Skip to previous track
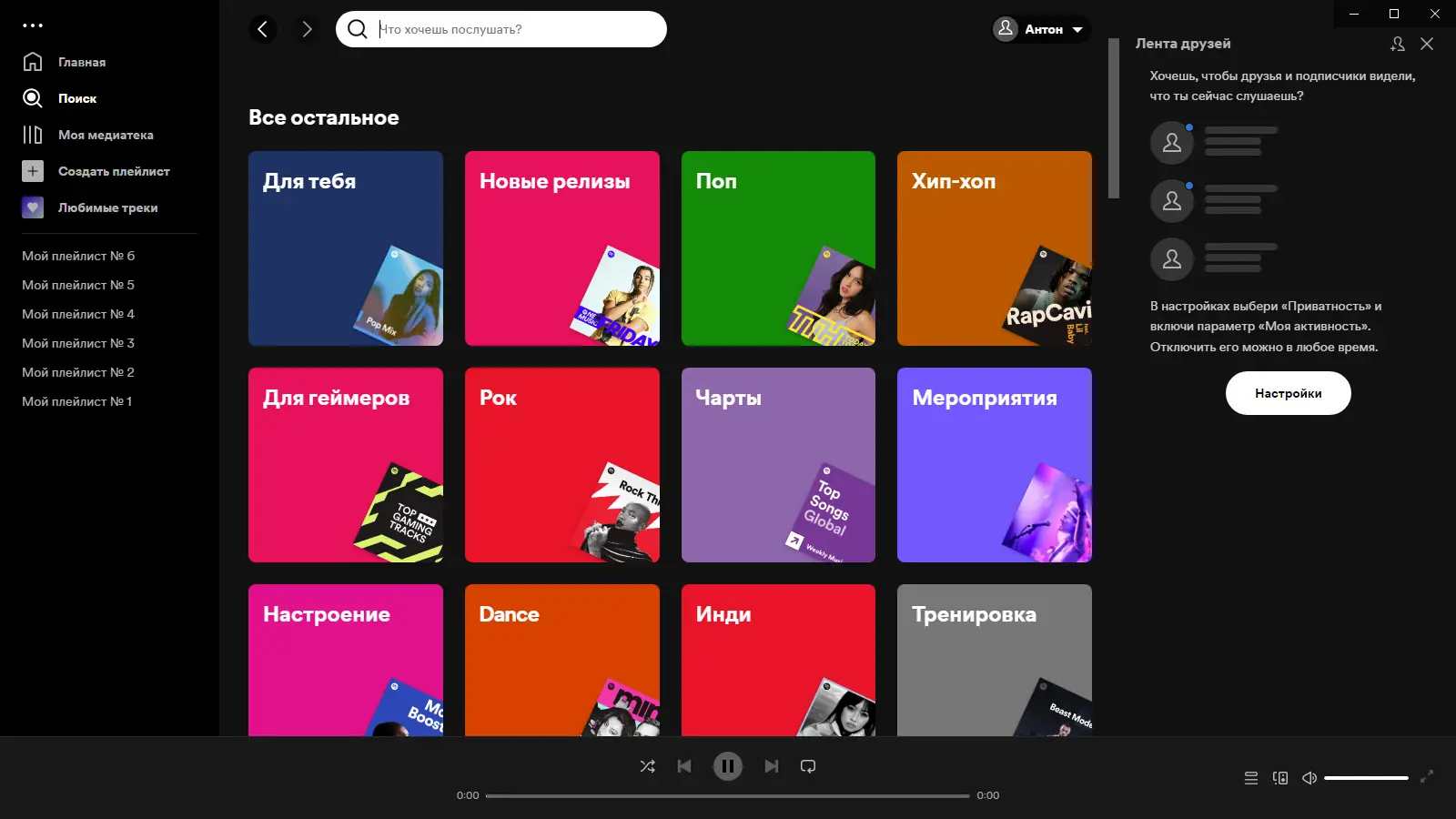This screenshot has width=1456, height=819. point(684,766)
